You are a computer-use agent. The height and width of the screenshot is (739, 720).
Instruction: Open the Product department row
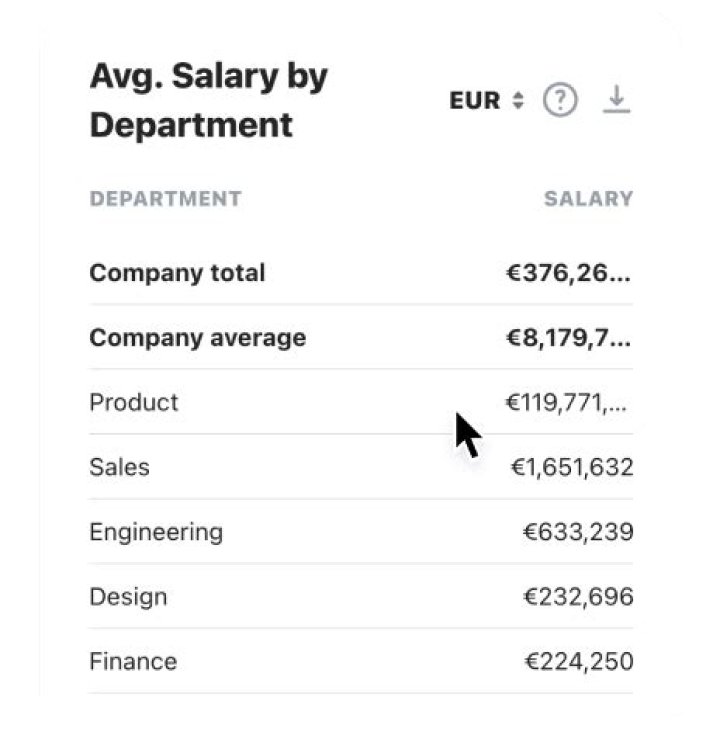tap(134, 402)
